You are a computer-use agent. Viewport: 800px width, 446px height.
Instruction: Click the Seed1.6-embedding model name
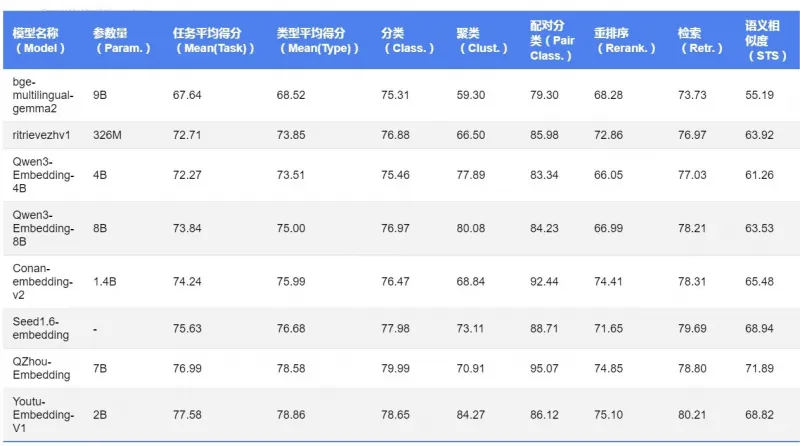41,328
